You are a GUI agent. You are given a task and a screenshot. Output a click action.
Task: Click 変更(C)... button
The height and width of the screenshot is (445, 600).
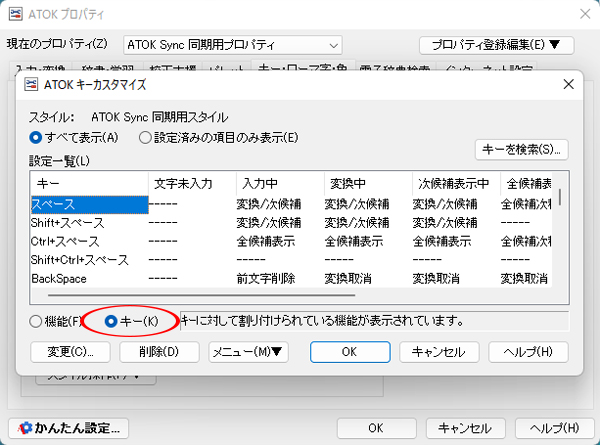click(70, 352)
